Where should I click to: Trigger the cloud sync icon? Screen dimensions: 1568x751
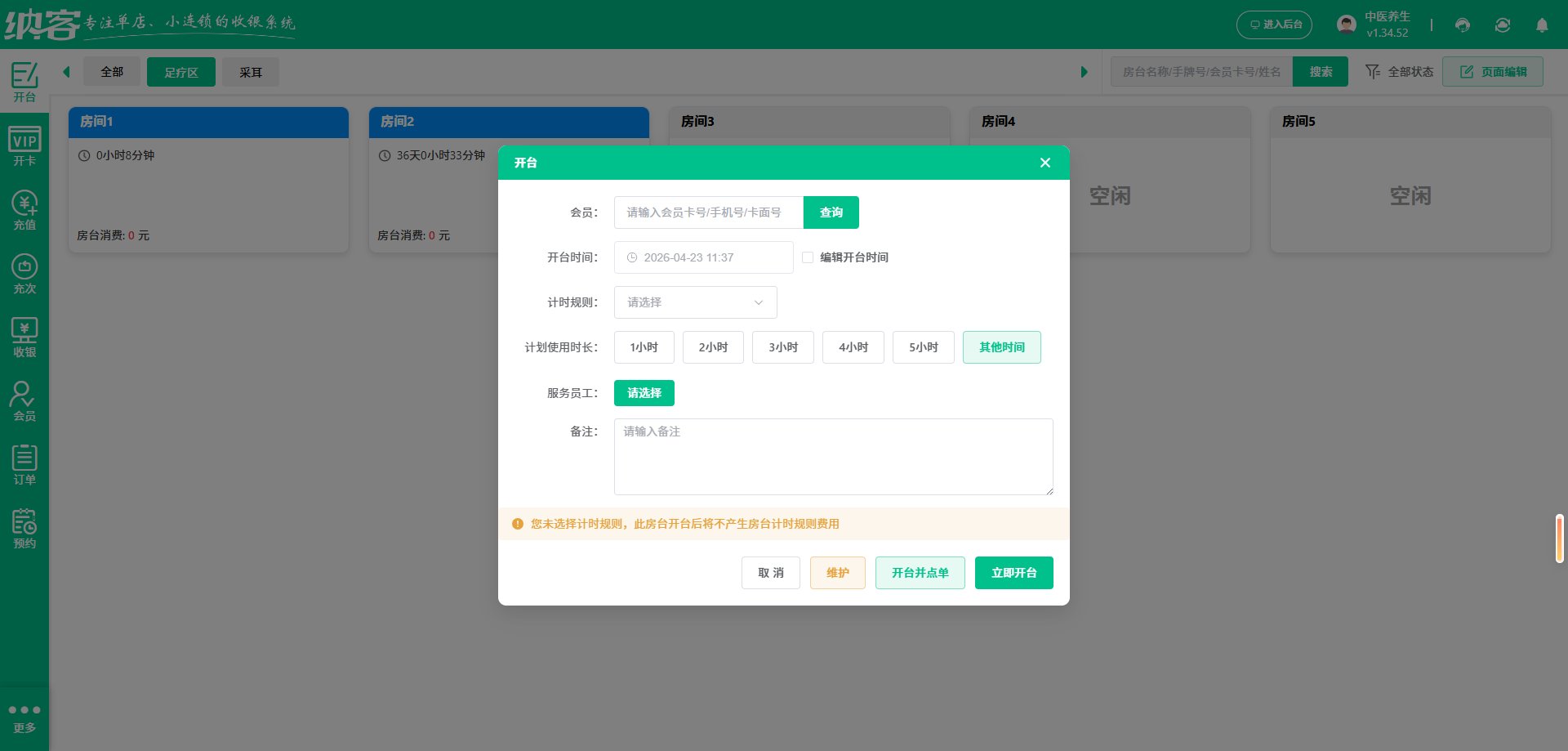[x=1502, y=25]
